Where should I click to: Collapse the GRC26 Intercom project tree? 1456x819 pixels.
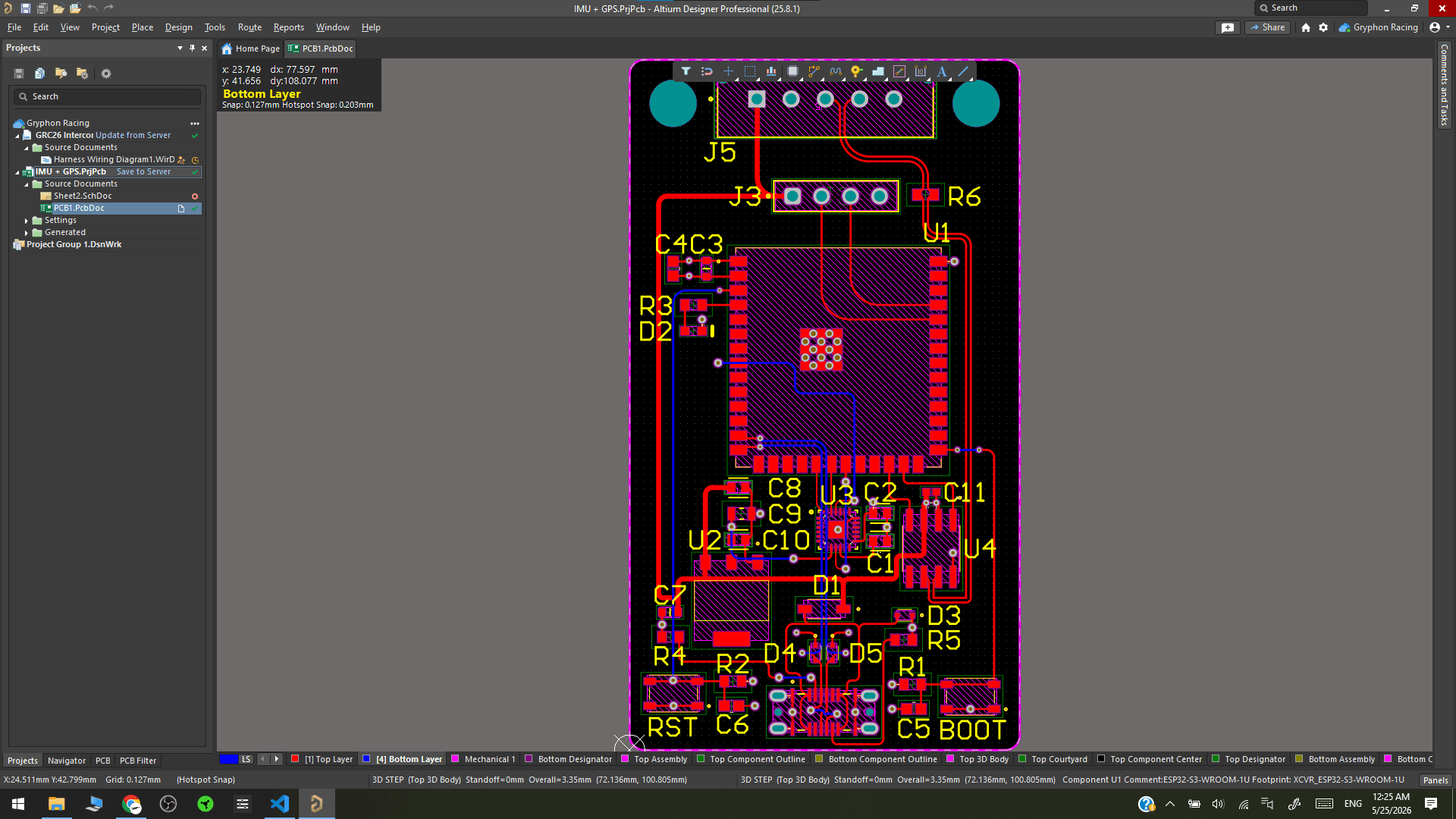click(x=17, y=136)
